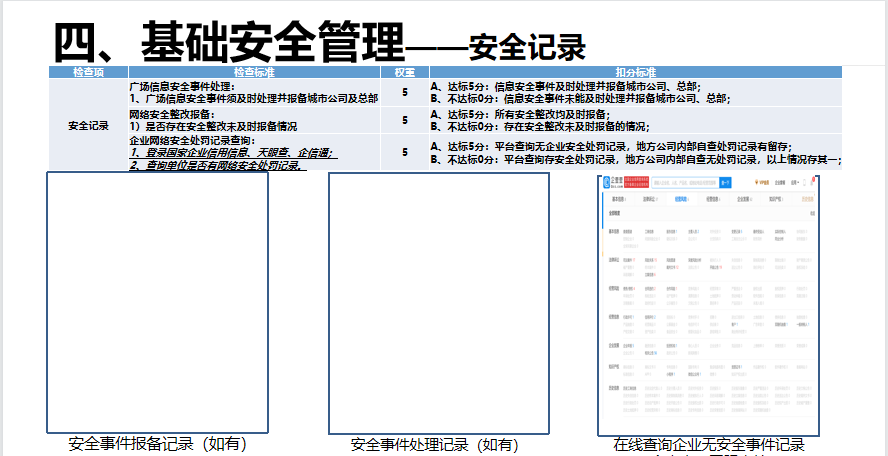Click the slide title 四、基础安全管理

[228, 42]
